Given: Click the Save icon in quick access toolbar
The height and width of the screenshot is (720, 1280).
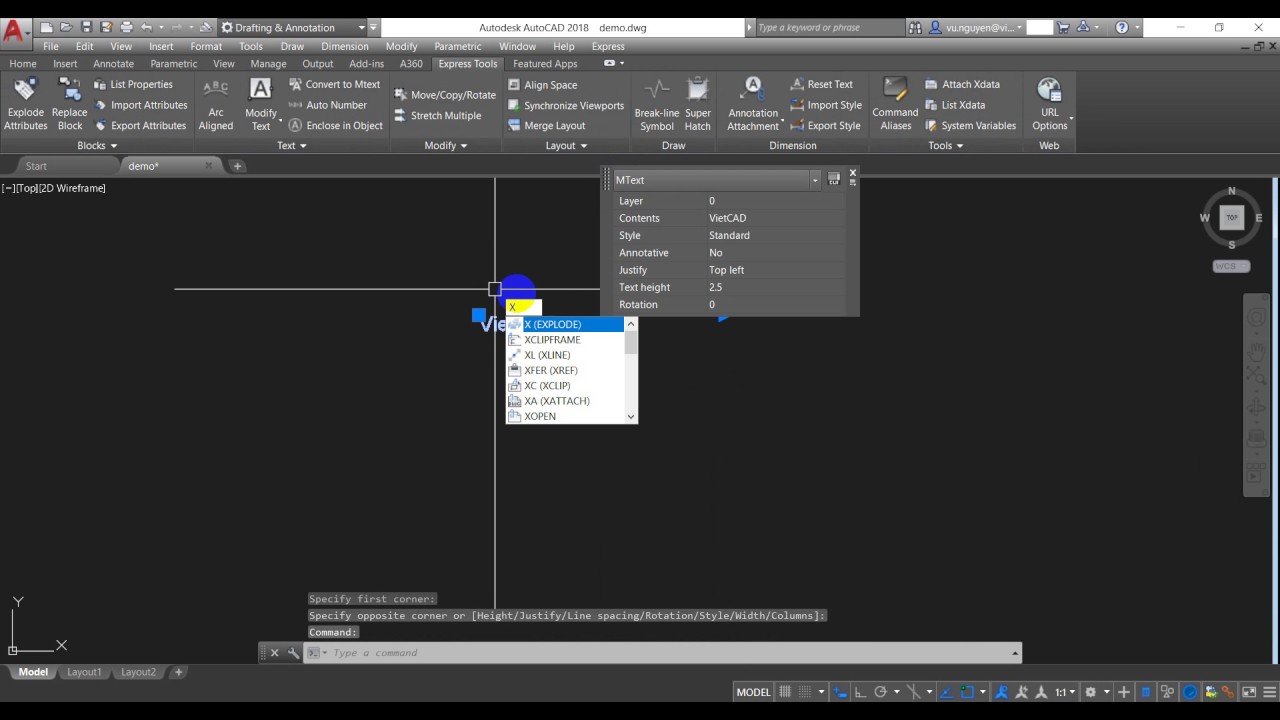Looking at the screenshot, I should point(86,28).
